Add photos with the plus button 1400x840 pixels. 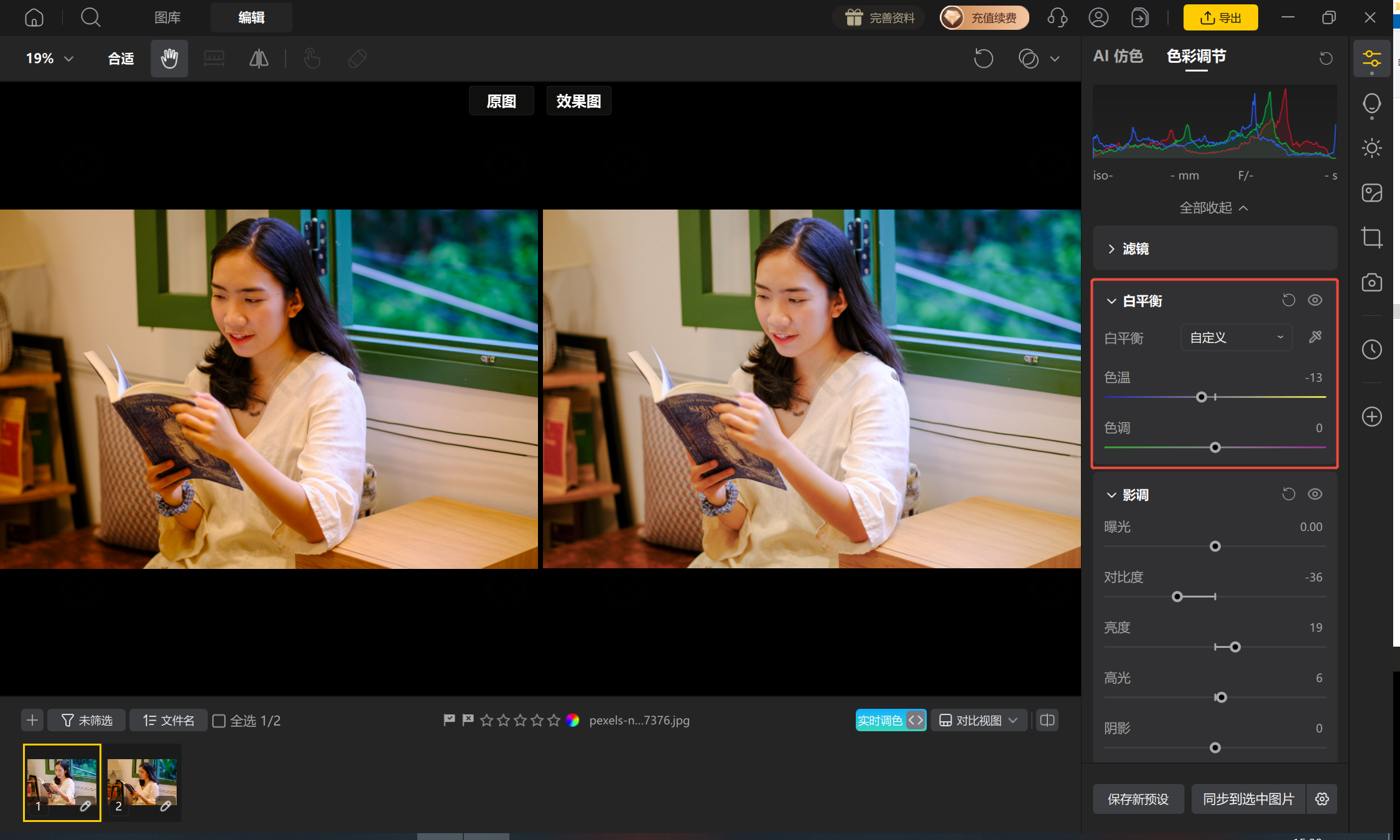32,720
